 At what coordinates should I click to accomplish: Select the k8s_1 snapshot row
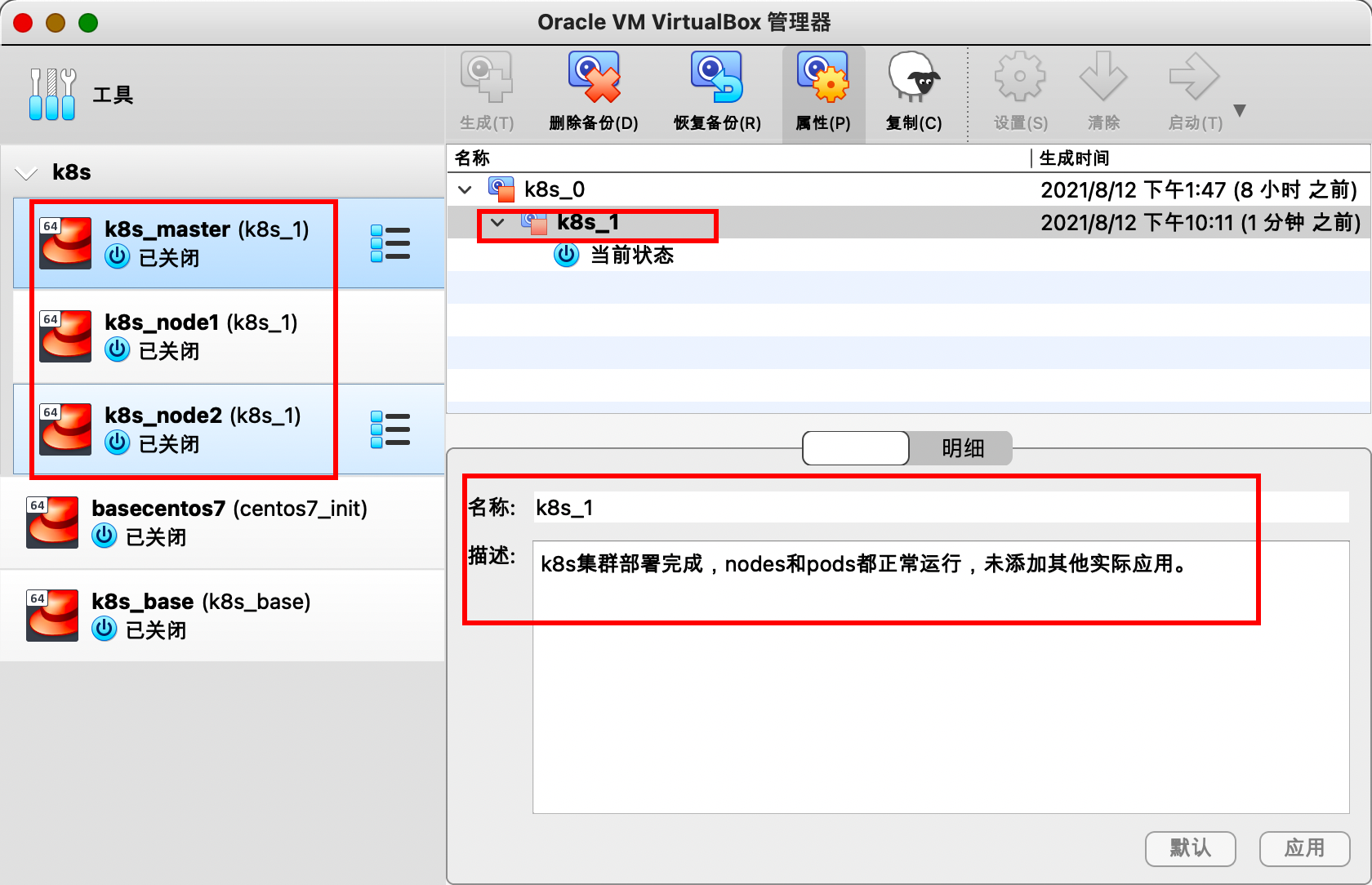pyautogui.click(x=908, y=222)
